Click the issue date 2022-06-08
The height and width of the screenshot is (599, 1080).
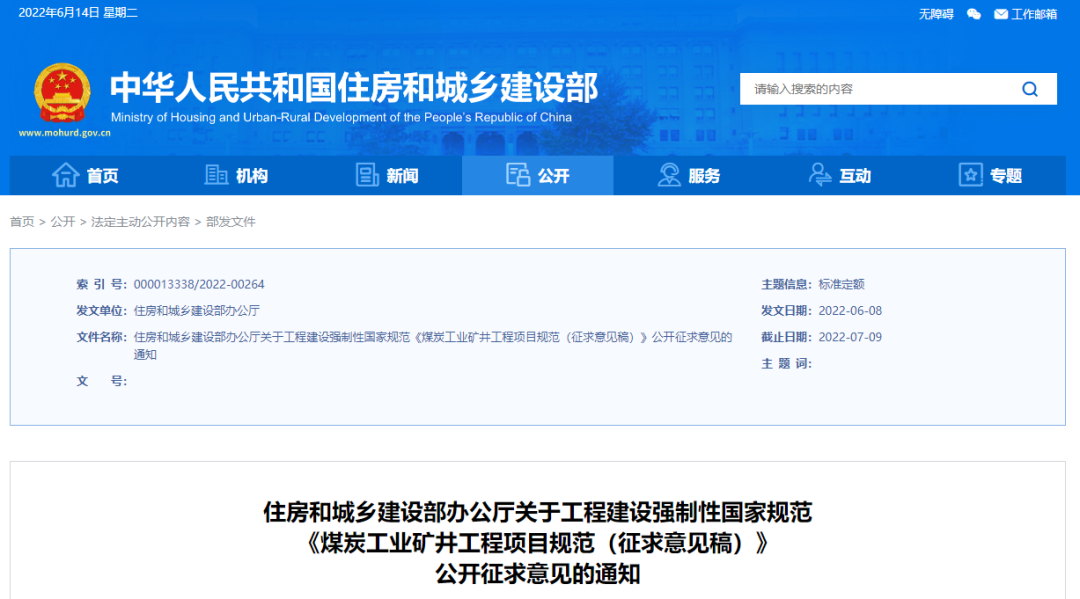coord(850,311)
